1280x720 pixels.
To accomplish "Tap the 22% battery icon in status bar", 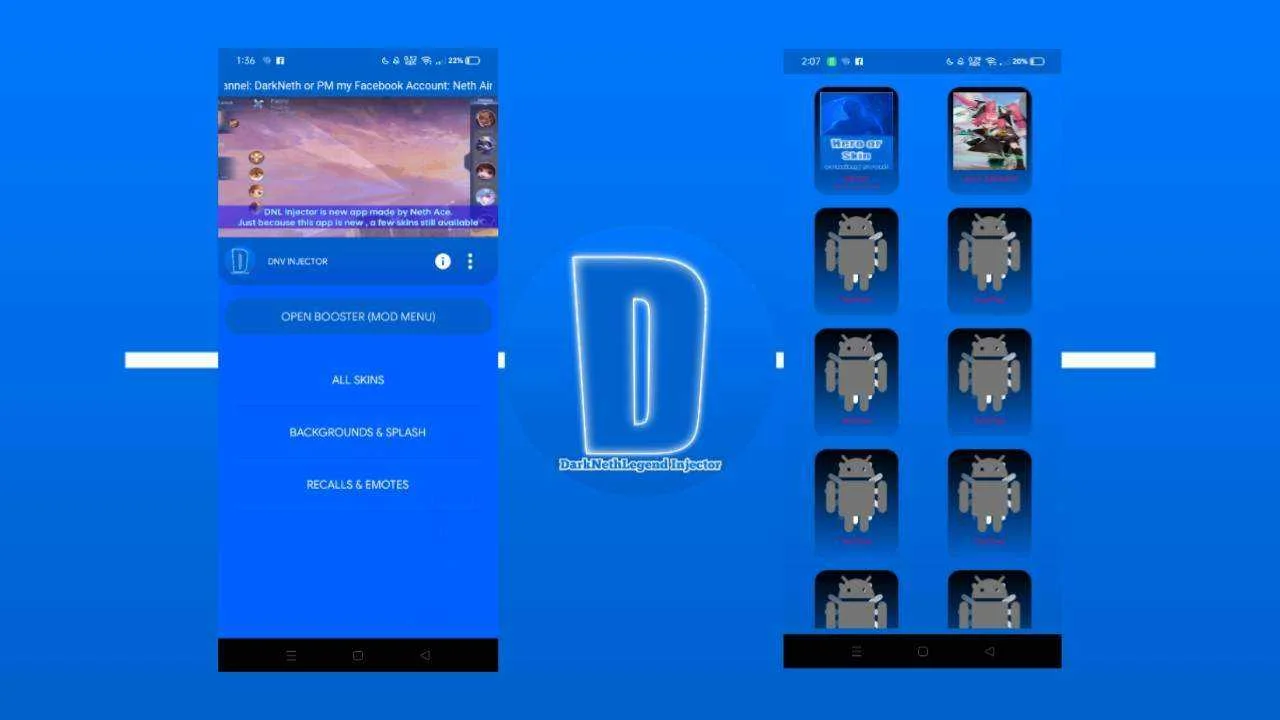I will click(472, 61).
